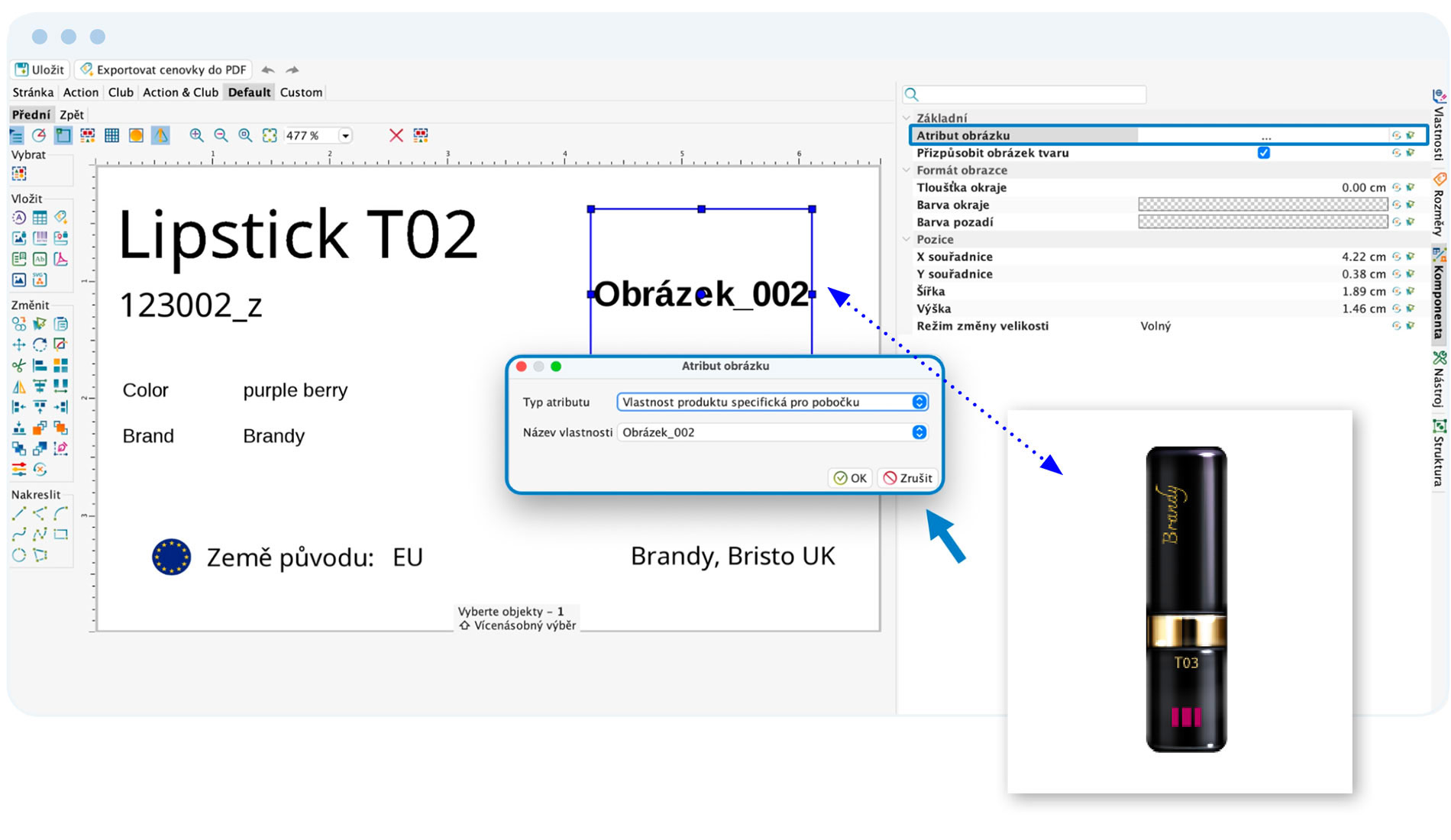Select the move arrows tool in Změnit
Image resolution: width=1451 pixels, height=840 pixels.
[x=19, y=344]
